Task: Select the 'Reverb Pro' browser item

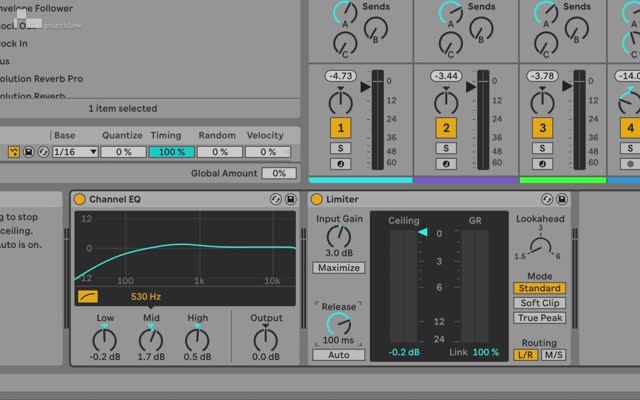Action: [x=42, y=79]
